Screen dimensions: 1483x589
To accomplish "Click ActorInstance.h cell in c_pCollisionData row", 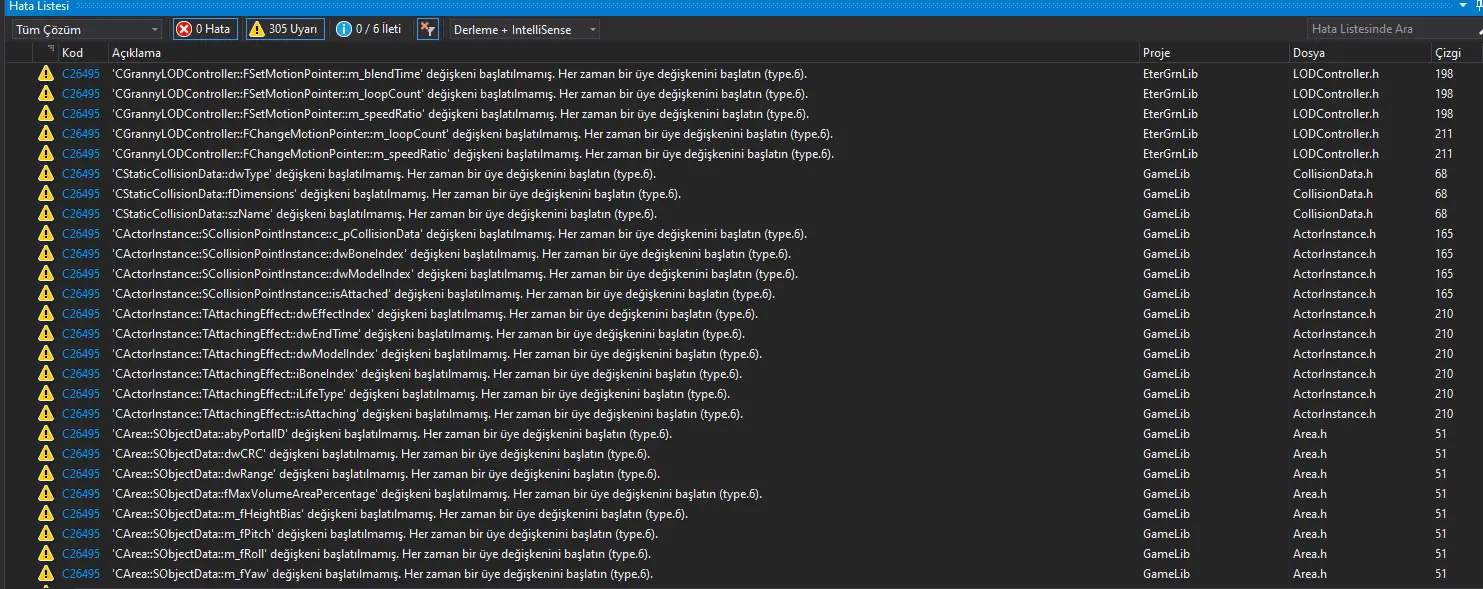I will (1334, 234).
